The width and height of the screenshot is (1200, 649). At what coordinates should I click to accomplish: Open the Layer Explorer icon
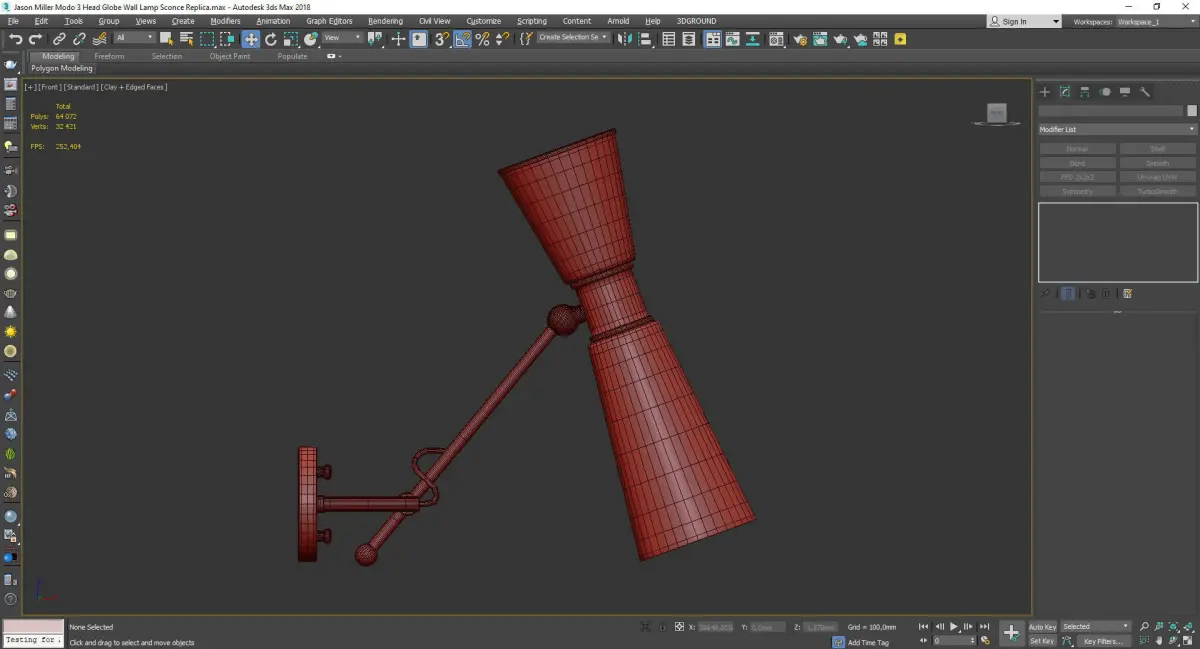[x=690, y=39]
